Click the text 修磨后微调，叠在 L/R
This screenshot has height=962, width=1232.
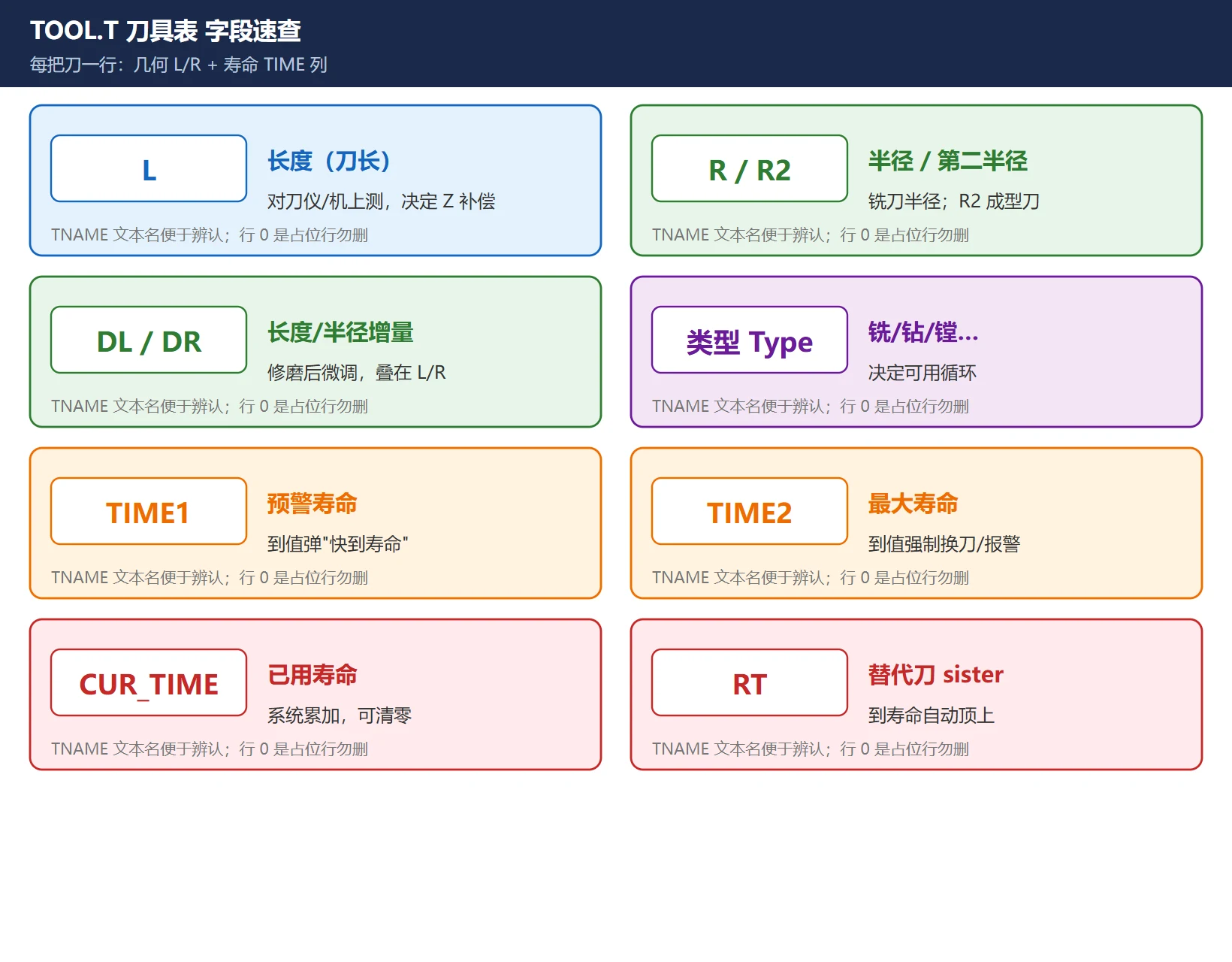point(357,373)
